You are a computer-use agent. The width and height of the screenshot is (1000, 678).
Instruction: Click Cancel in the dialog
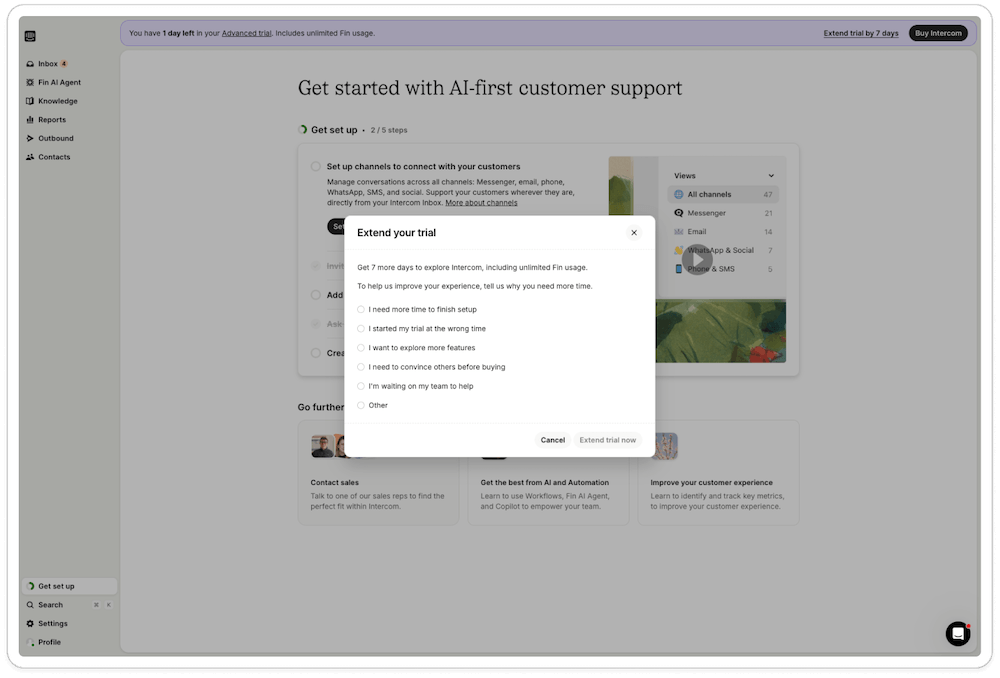coord(552,440)
